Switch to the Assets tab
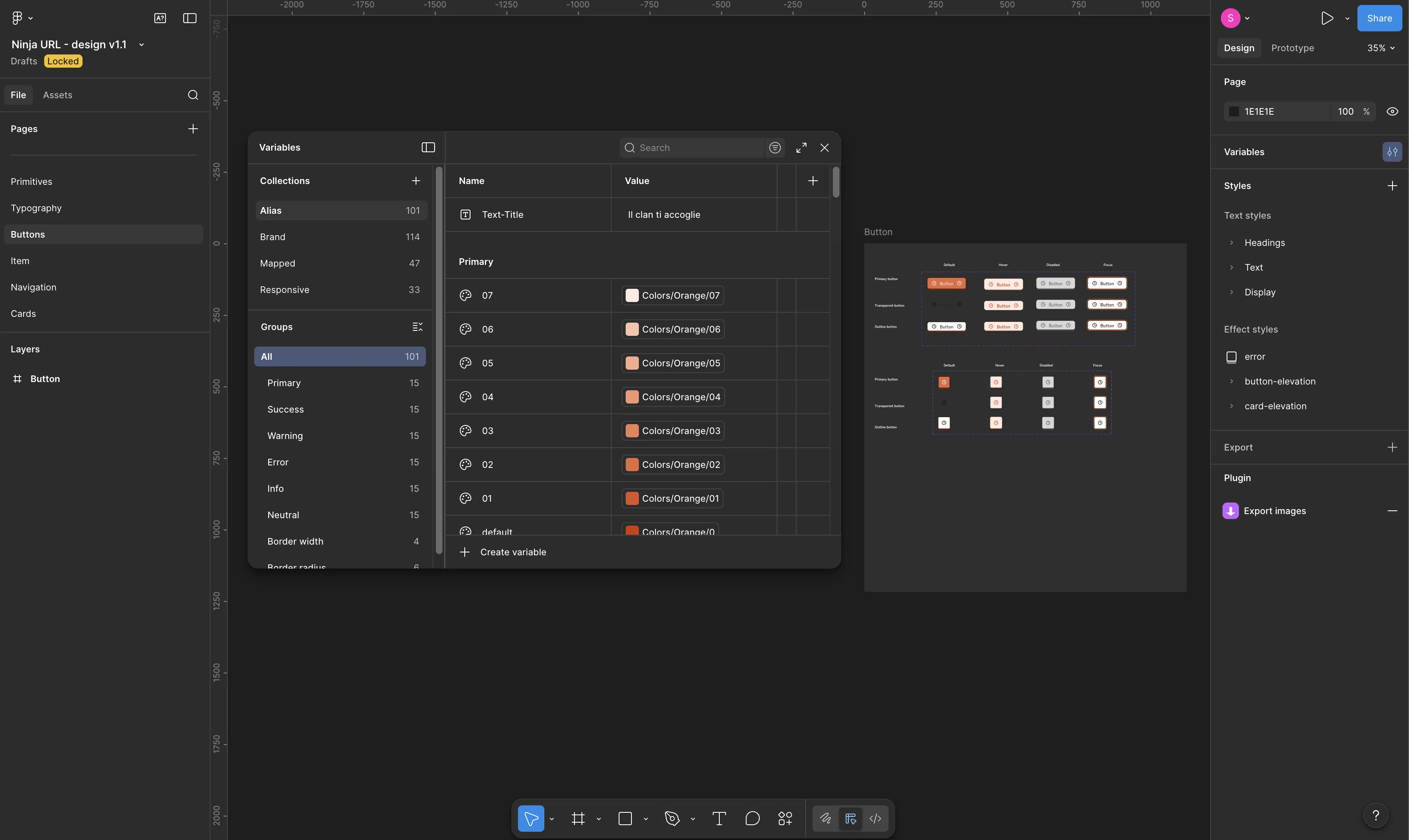 click(x=57, y=94)
